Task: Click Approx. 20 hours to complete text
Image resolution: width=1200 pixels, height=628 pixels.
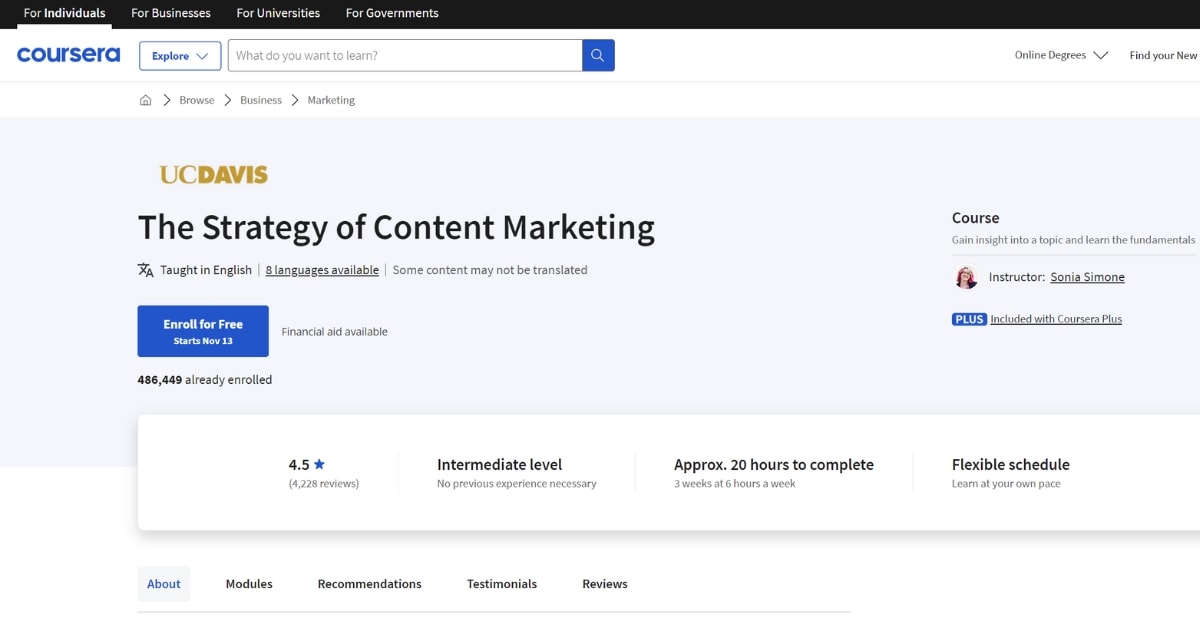Action: pyautogui.click(x=774, y=465)
